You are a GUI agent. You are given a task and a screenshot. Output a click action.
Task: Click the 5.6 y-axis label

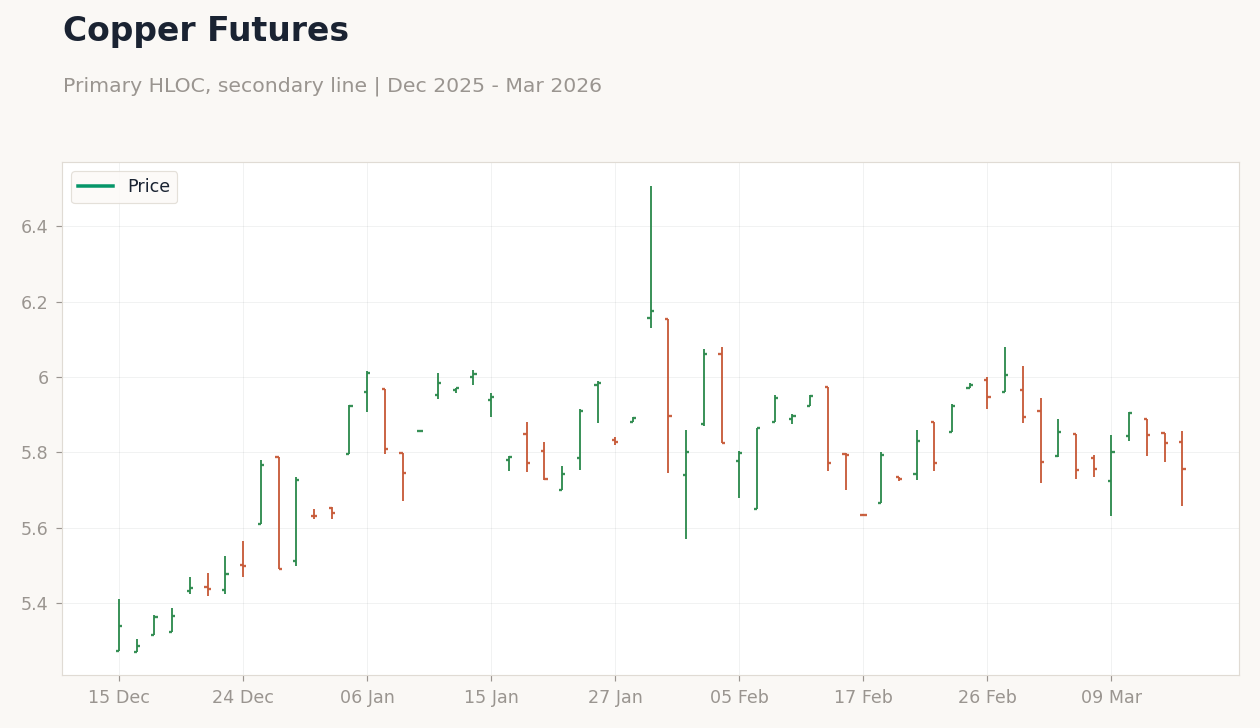click(35, 528)
